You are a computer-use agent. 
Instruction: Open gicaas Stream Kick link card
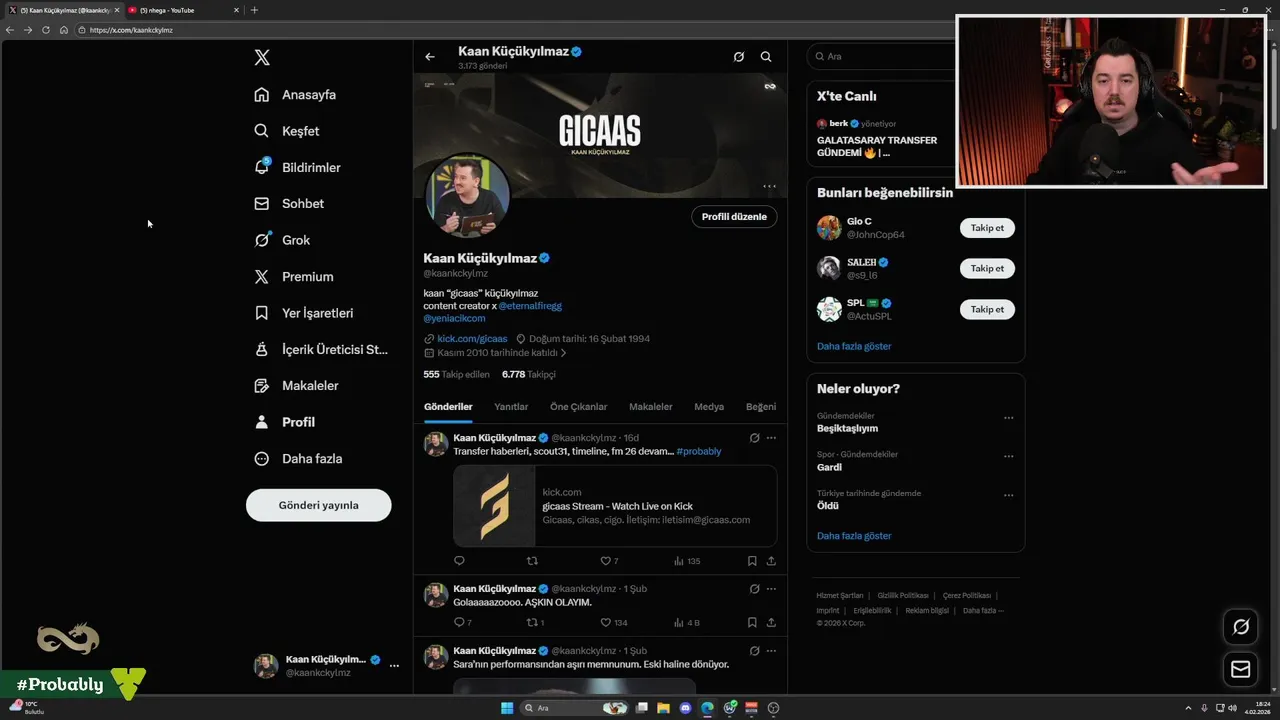(x=615, y=506)
